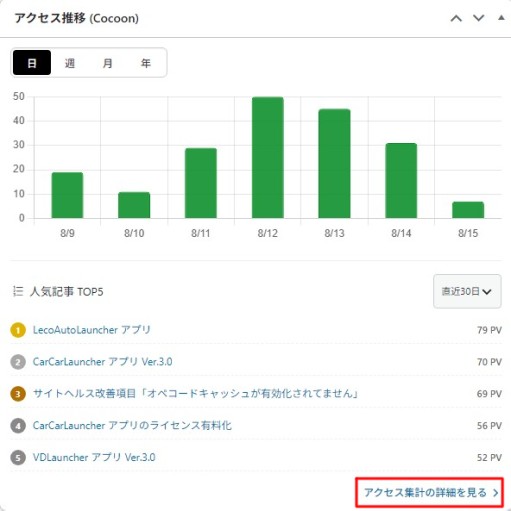This screenshot has width=511, height=511.
Task: Open the LecoAutoLauncher アプリ article link
Action: click(92, 330)
